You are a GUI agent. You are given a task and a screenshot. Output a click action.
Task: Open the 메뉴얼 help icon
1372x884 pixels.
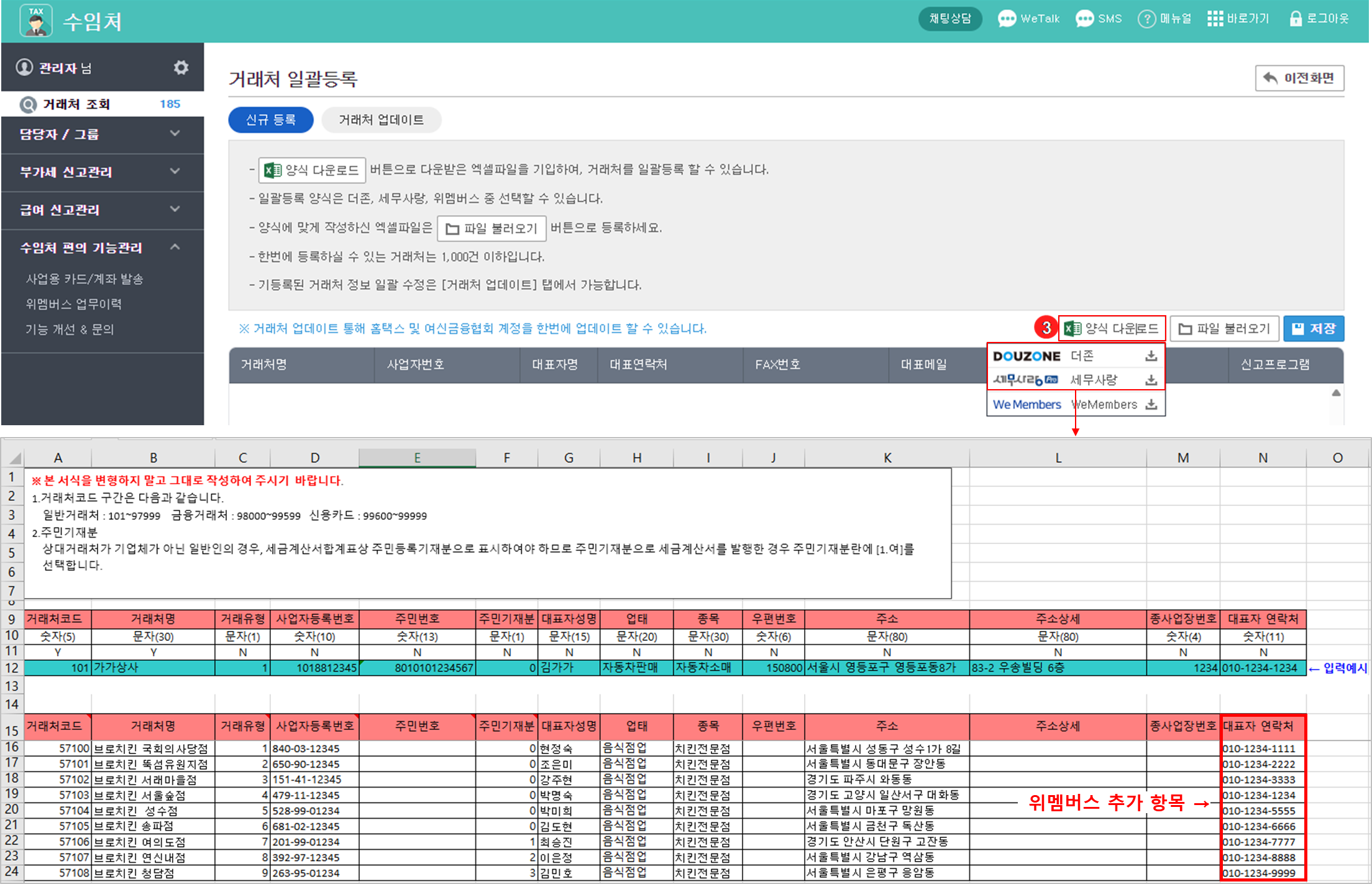coord(1146,19)
